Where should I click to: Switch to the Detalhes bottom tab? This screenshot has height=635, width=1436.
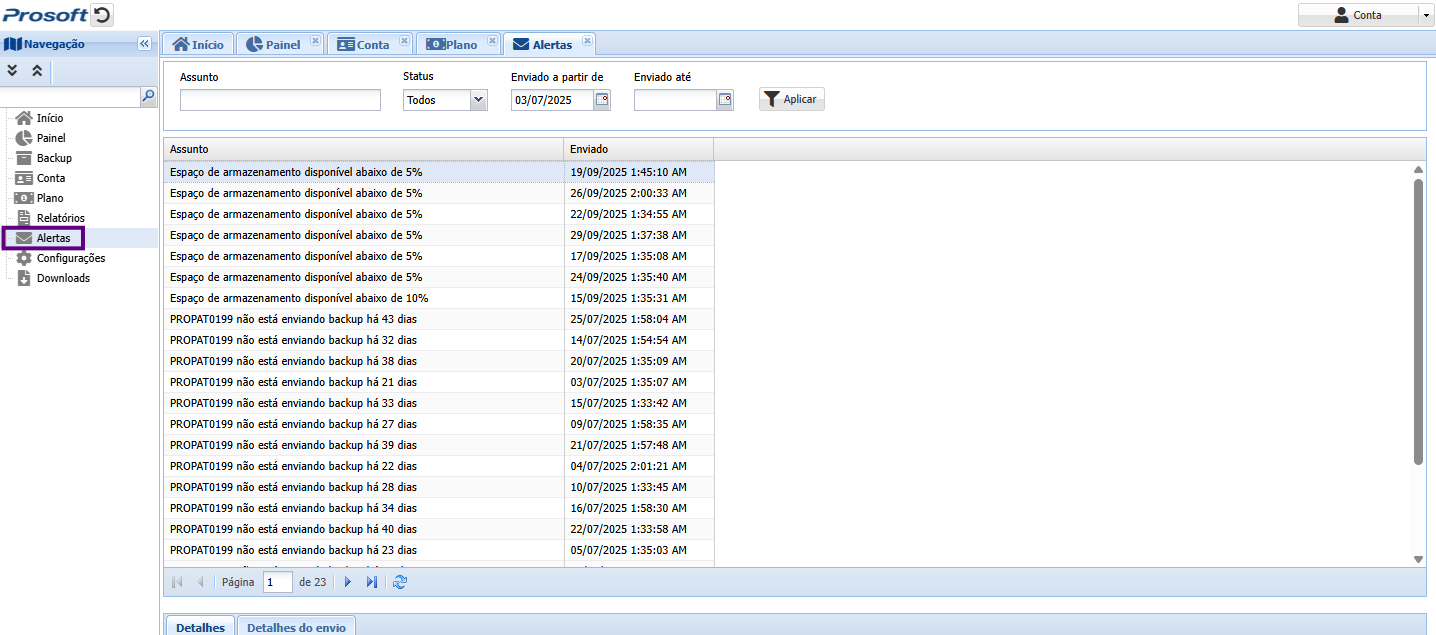[x=200, y=627]
